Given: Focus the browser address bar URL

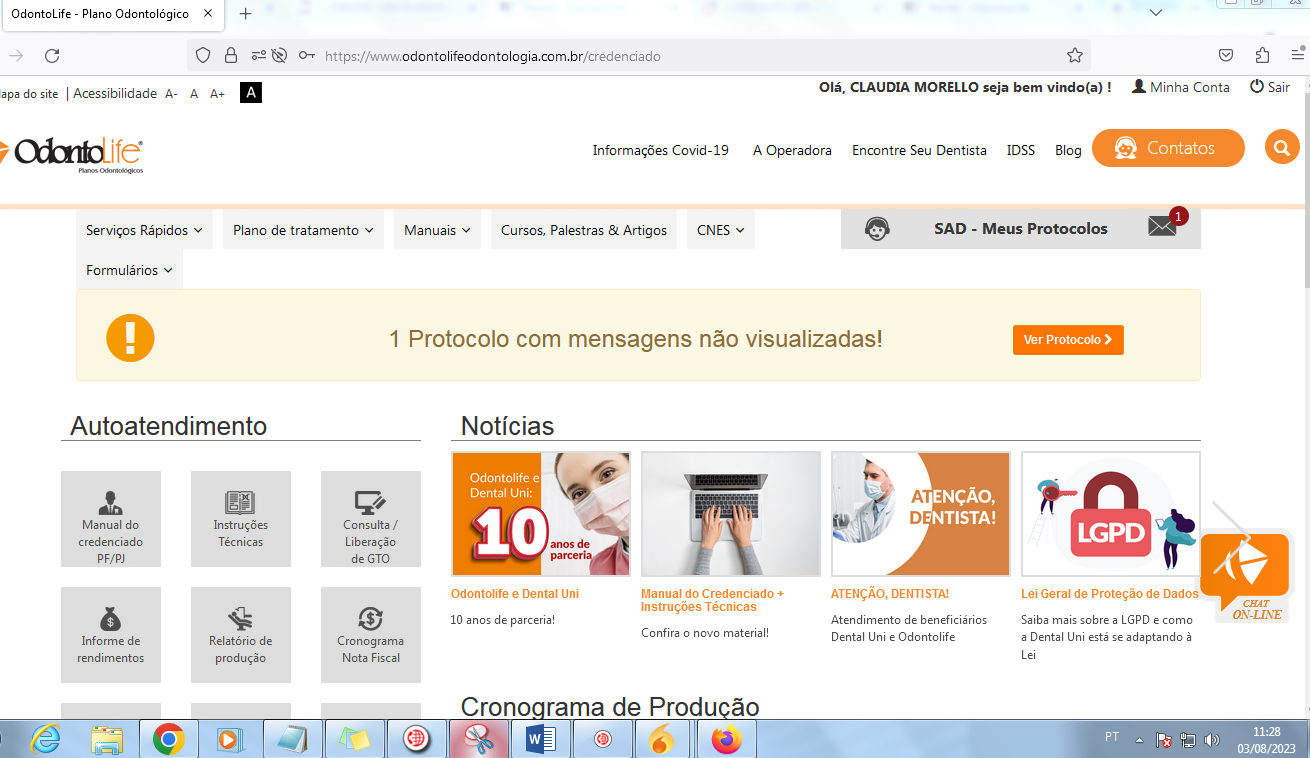Looking at the screenshot, I should (x=493, y=56).
